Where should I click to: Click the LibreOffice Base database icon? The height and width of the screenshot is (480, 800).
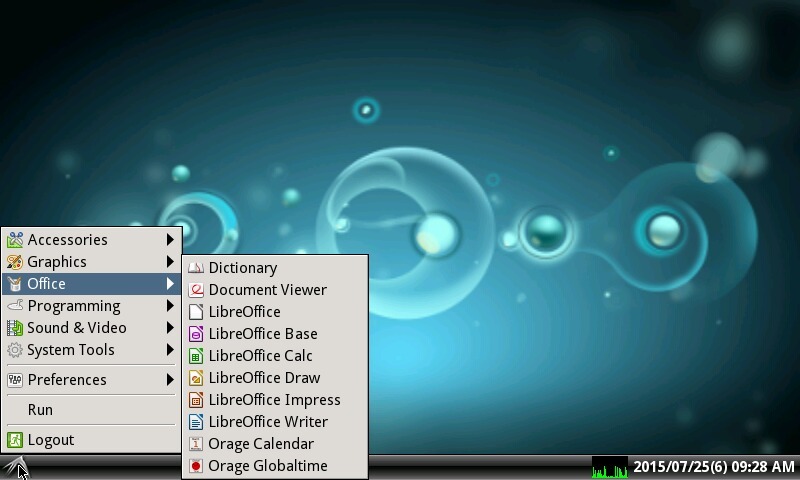click(x=196, y=334)
